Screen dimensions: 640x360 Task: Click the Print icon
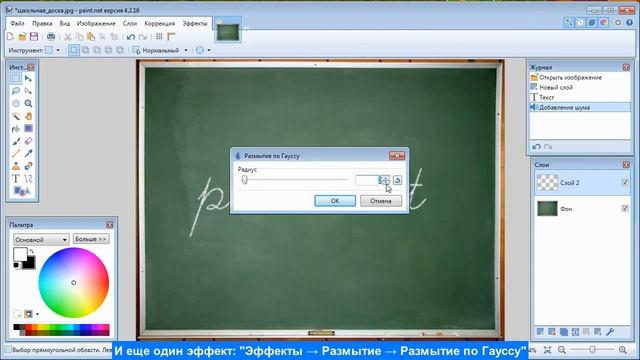coord(51,37)
